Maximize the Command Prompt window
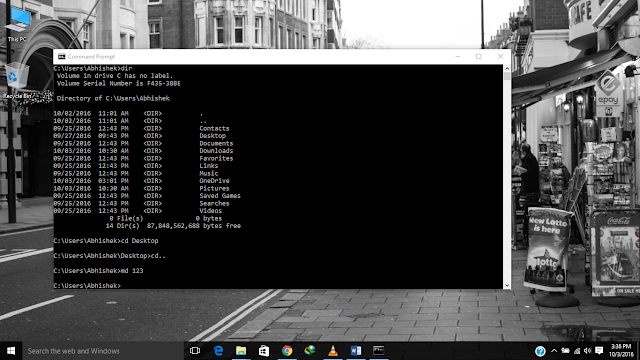The height and width of the screenshot is (360, 640). [x=479, y=57]
